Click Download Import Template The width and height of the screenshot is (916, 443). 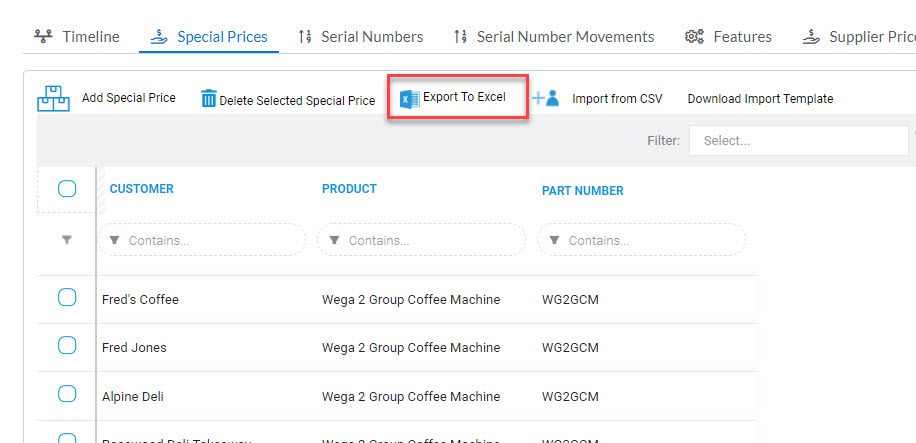click(x=760, y=99)
